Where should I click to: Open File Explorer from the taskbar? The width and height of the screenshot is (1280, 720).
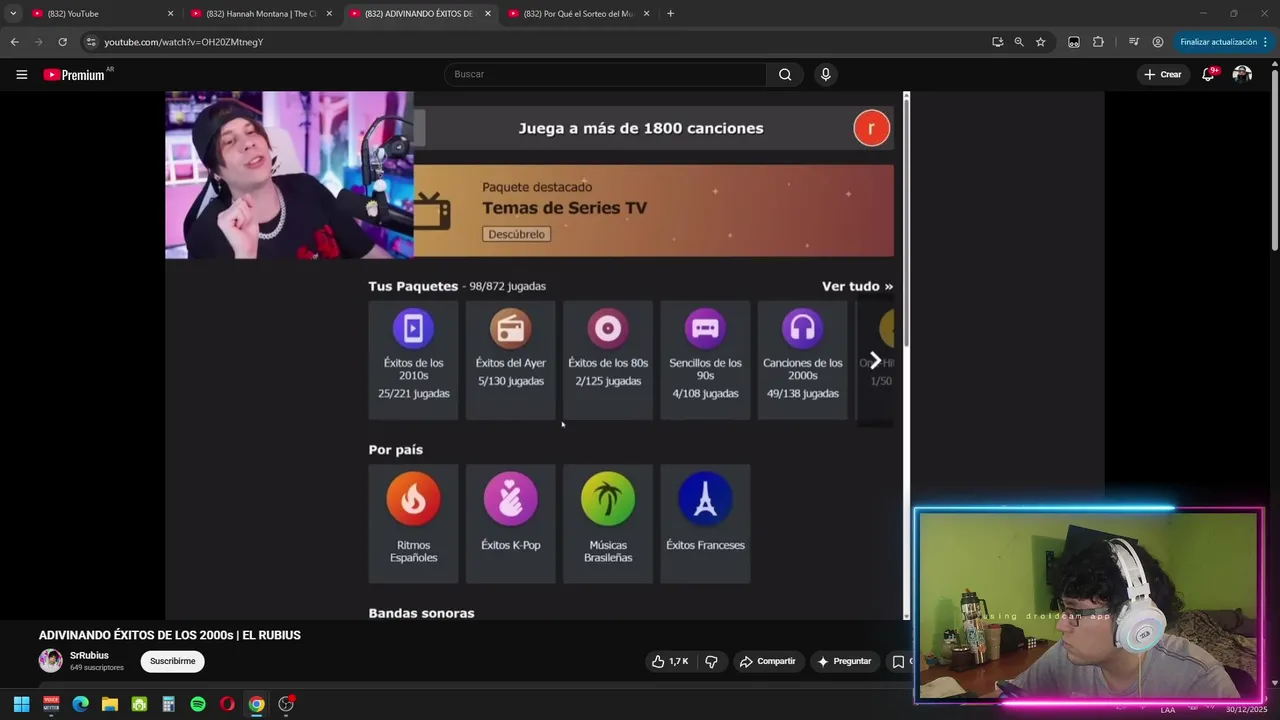tap(110, 704)
